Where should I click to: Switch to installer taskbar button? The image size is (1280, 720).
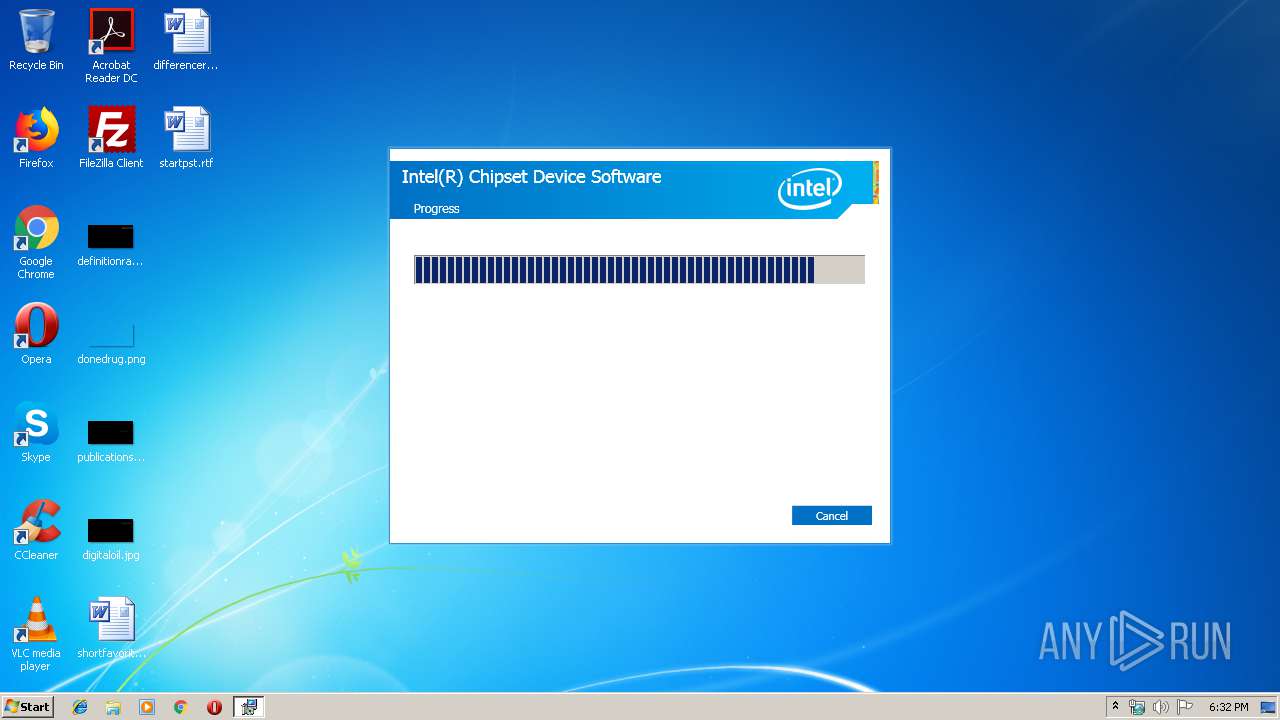[x=248, y=707]
